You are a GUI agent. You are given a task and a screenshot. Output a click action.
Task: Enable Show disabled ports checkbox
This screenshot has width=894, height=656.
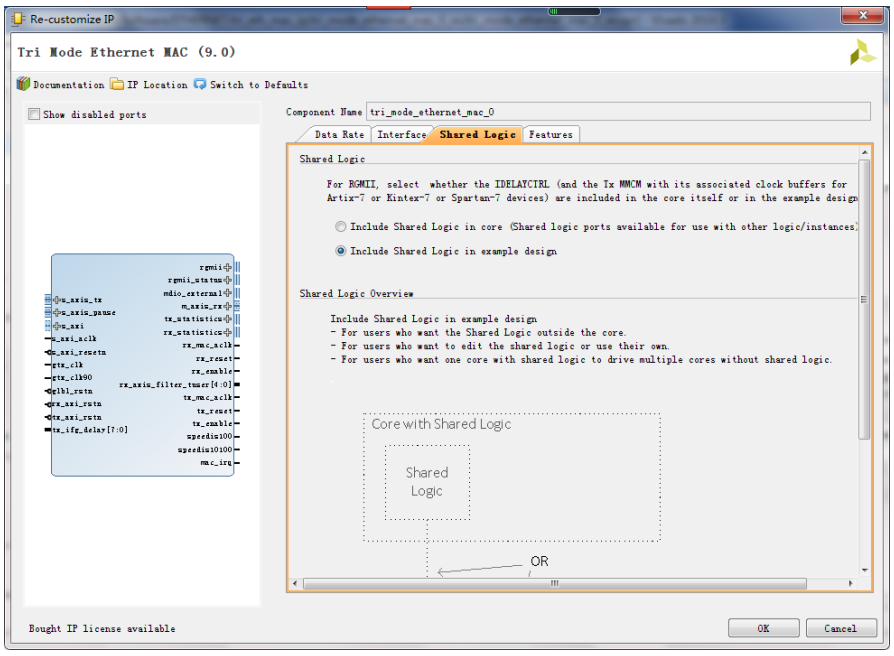pos(34,115)
